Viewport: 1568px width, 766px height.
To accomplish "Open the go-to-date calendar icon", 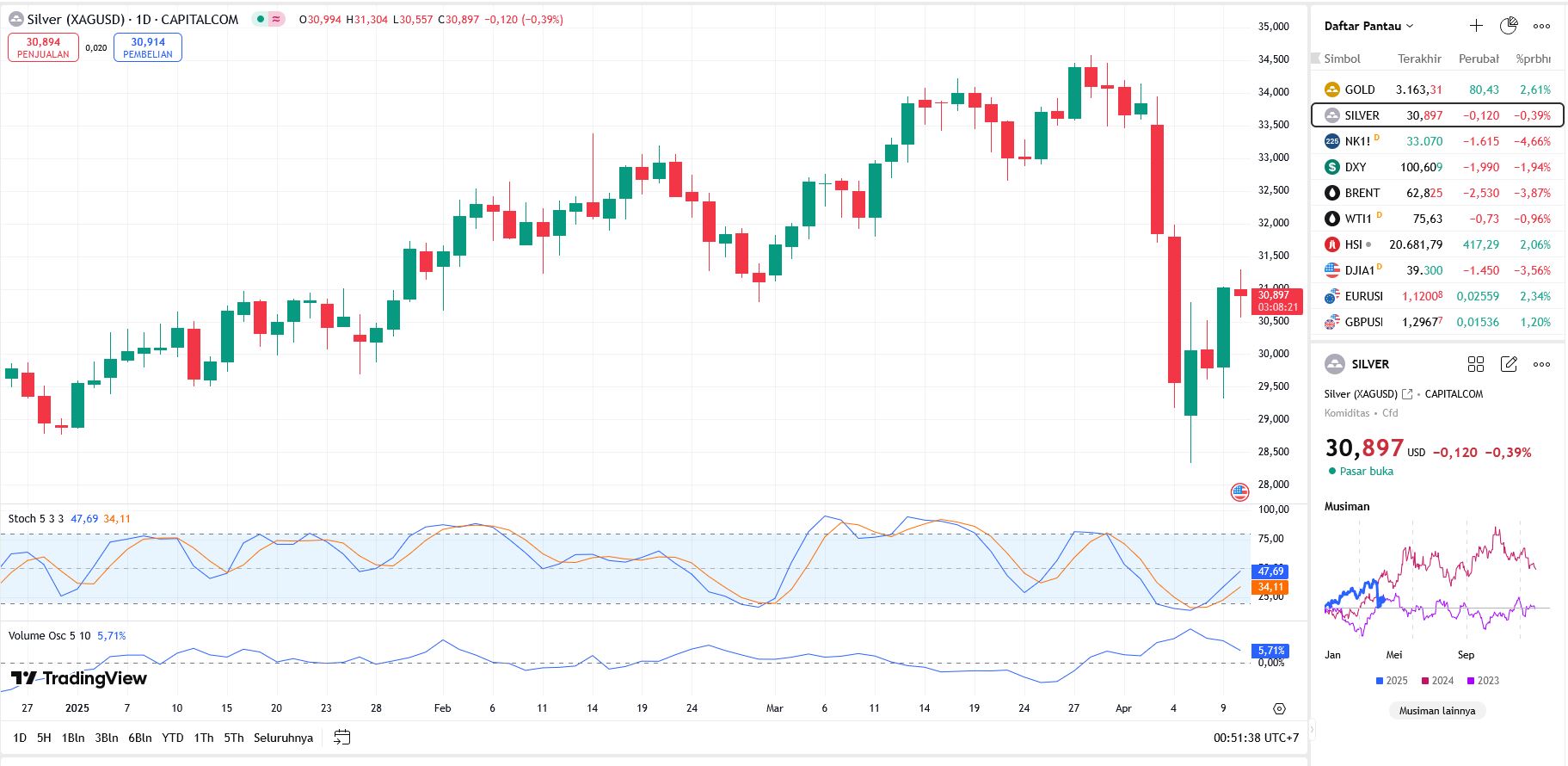I will (x=341, y=738).
